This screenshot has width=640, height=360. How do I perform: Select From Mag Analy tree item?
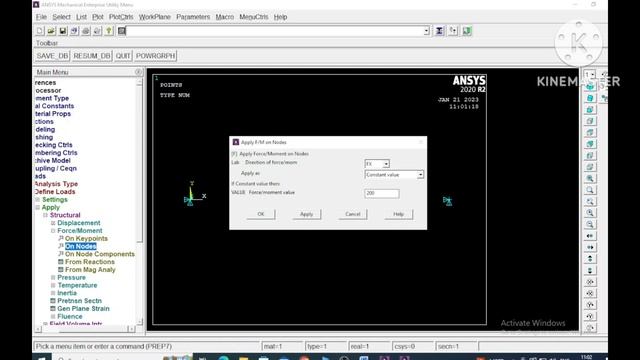click(90, 270)
